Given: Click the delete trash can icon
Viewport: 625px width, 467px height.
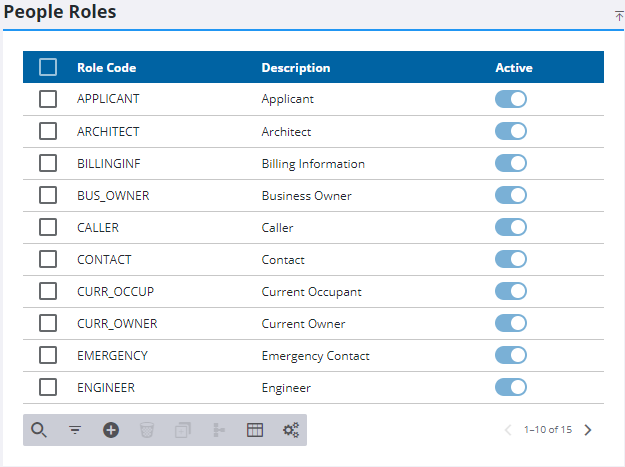Looking at the screenshot, I should (147, 430).
